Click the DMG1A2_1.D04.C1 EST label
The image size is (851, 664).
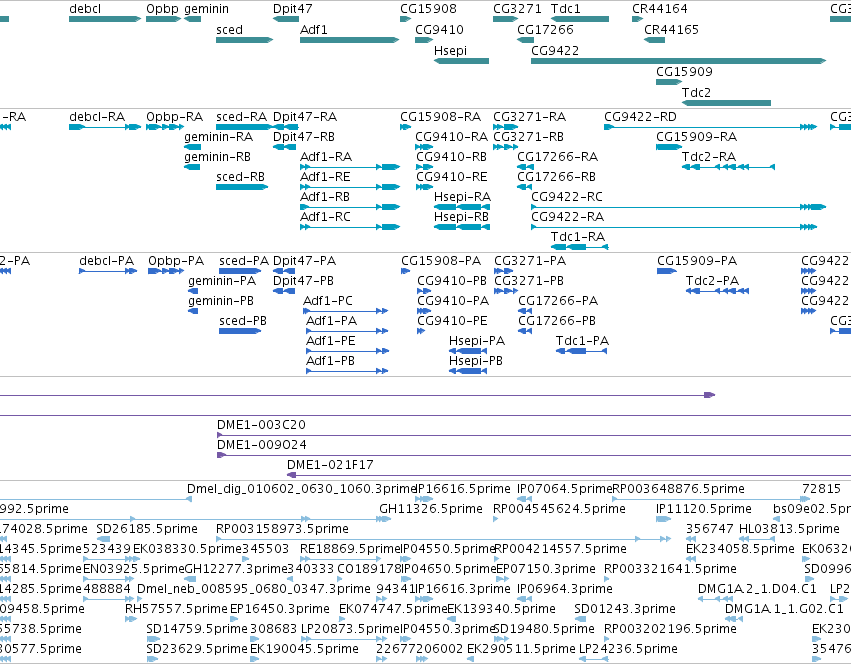[757, 589]
